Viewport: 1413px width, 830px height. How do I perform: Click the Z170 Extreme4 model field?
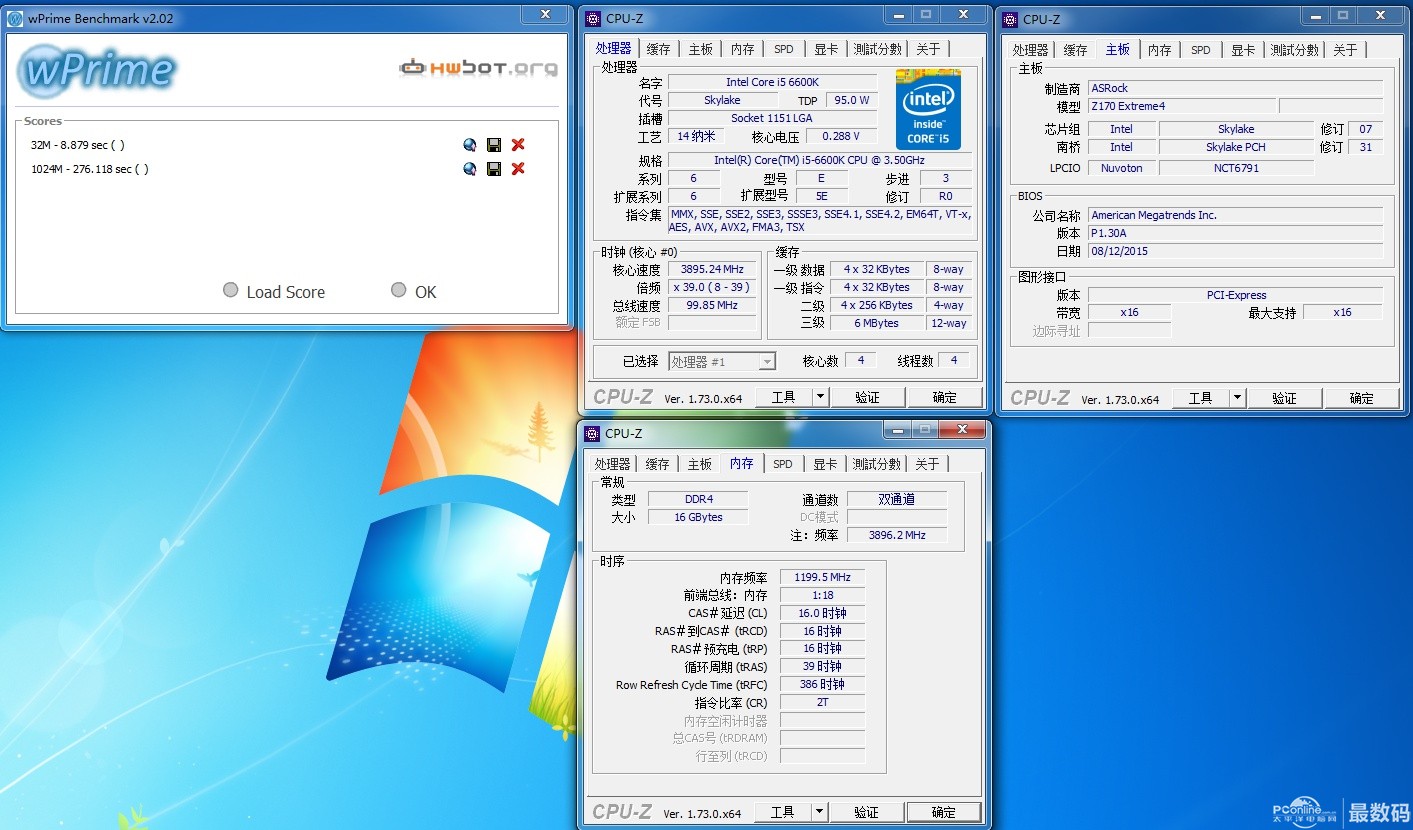coord(1182,106)
